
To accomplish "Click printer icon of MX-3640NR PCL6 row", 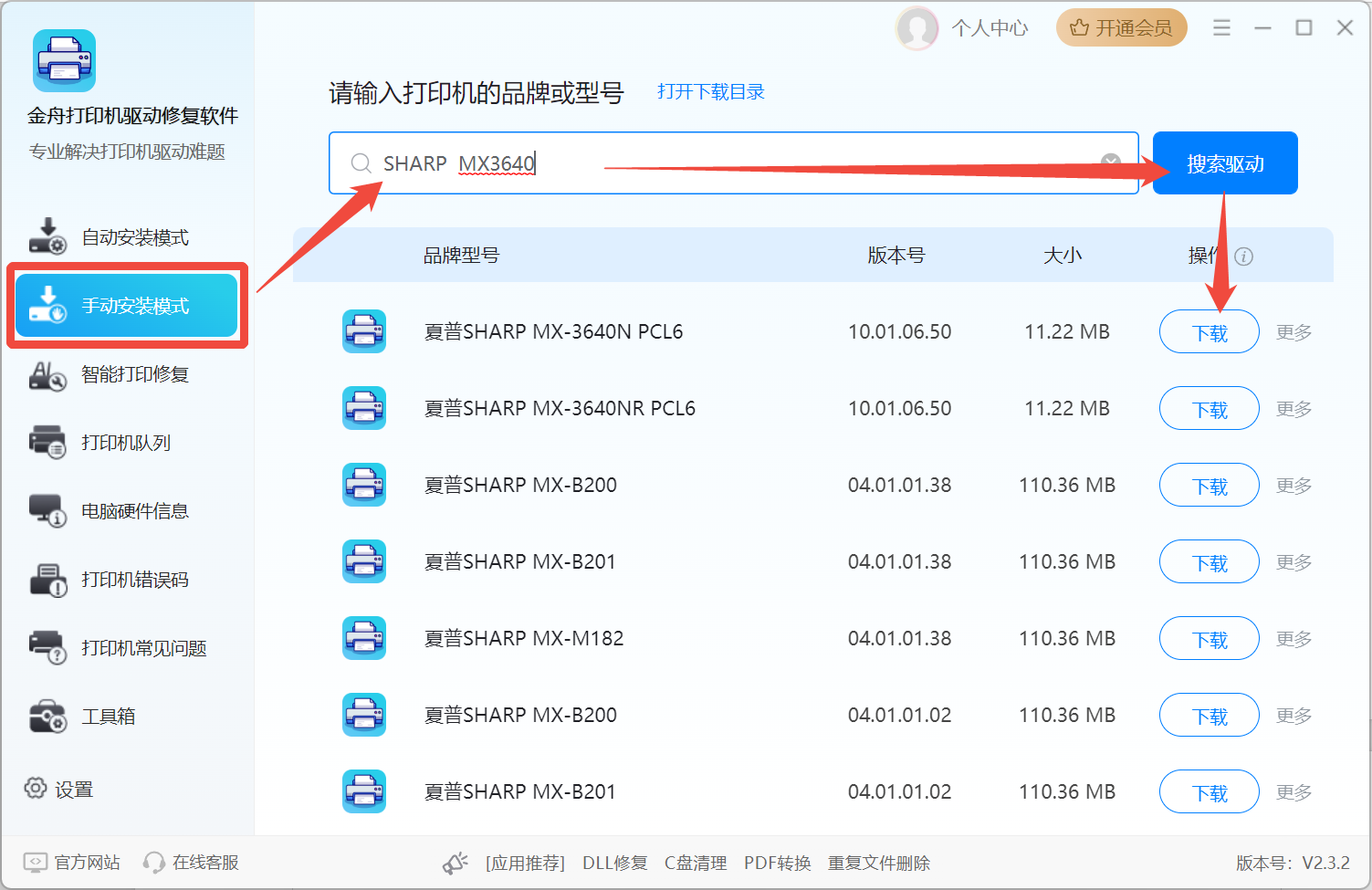I will click(364, 408).
